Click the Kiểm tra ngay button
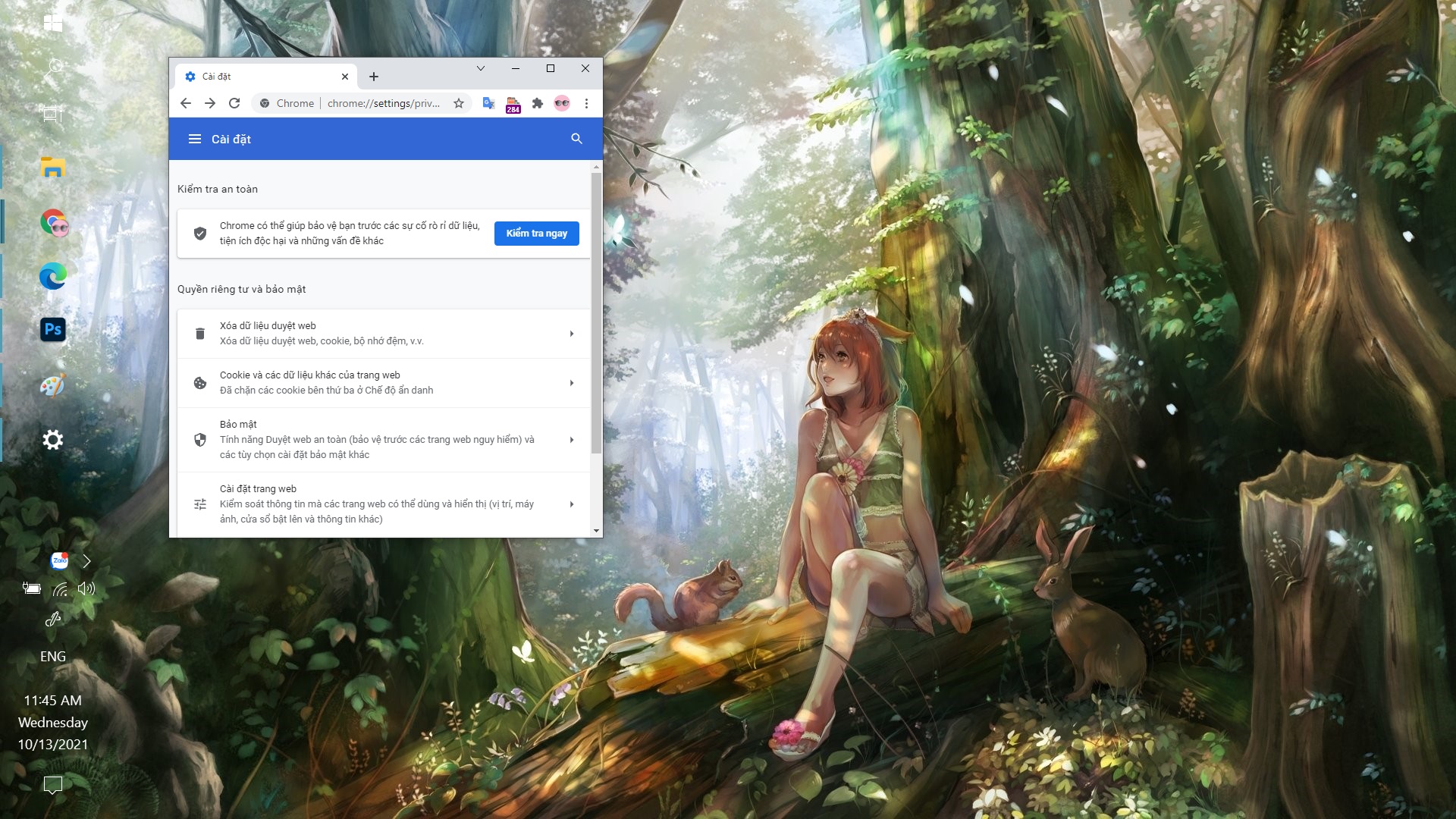This screenshot has width=1456, height=819. [x=537, y=234]
